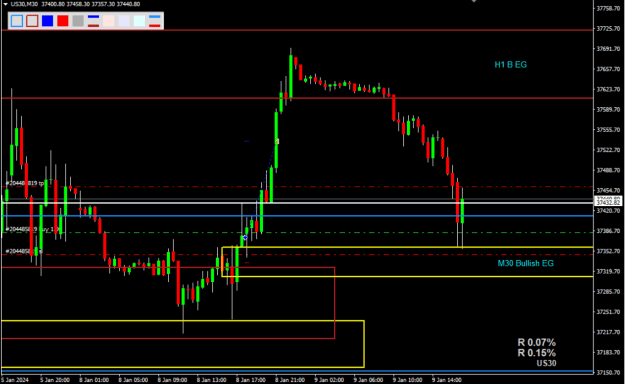Click the R 0.07% text label
This screenshot has height=384, width=625.
pos(537,342)
